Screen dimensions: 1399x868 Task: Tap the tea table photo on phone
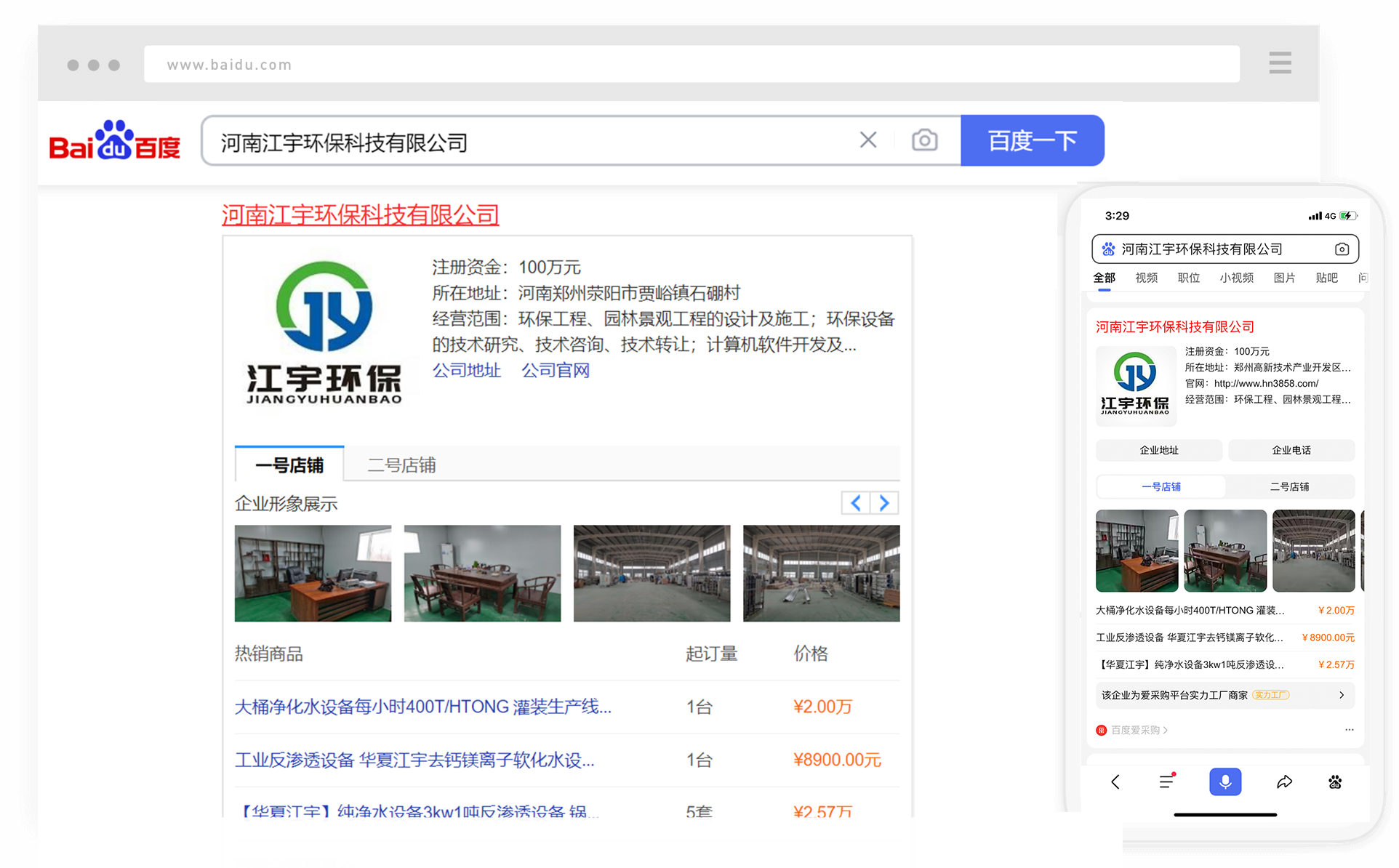click(x=1225, y=551)
